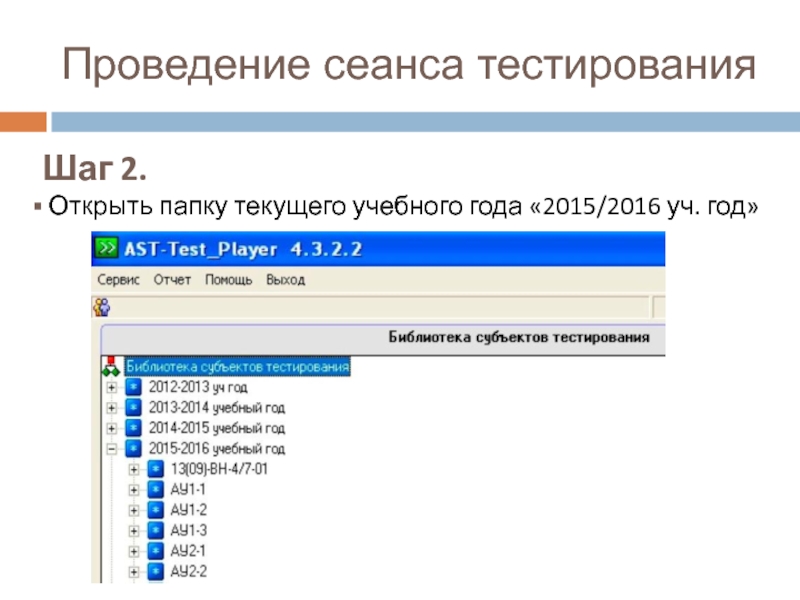Select group АУ1-1 label
The height and width of the screenshot is (600, 800).
pos(188,489)
